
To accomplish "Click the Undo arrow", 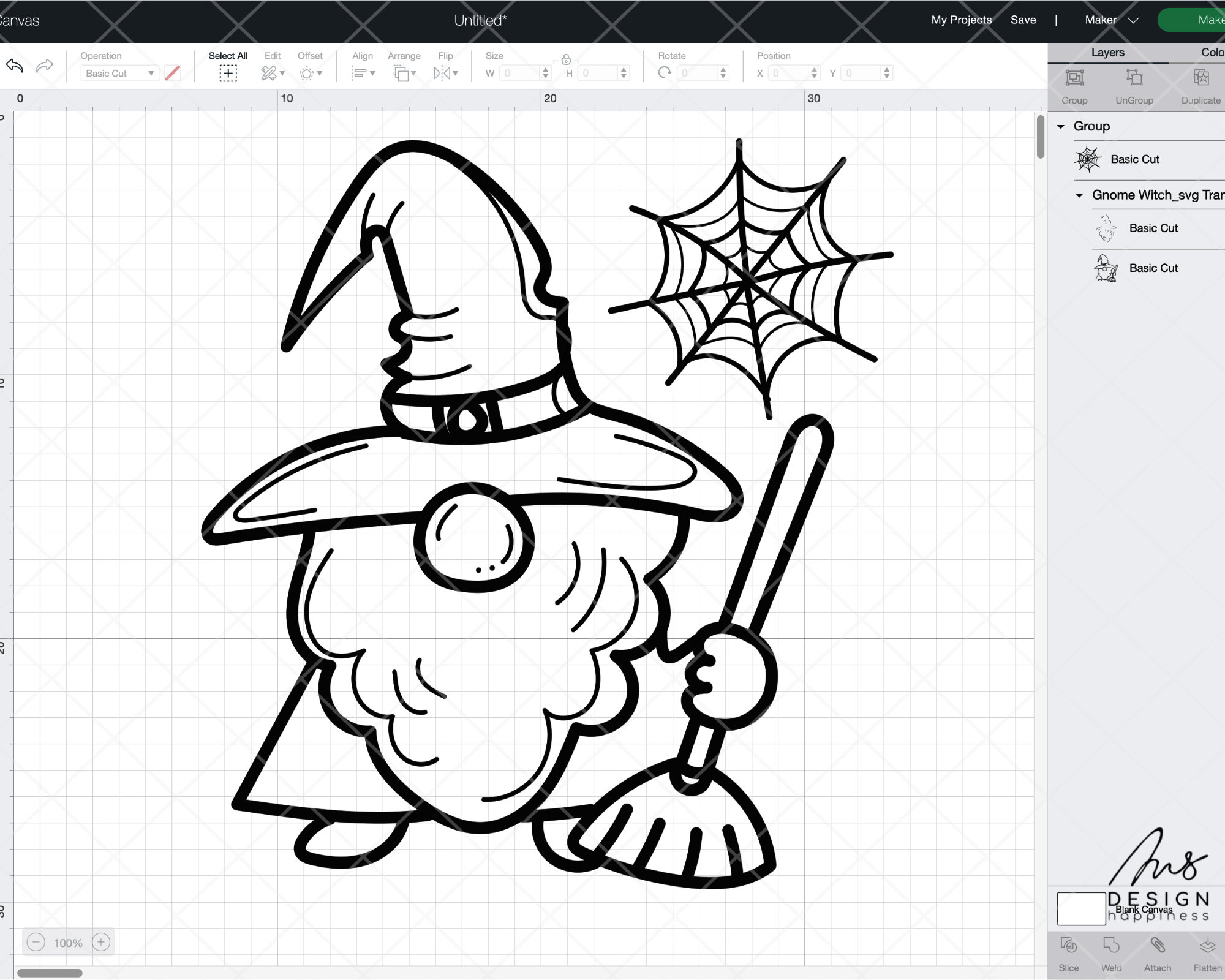I will (x=15, y=65).
